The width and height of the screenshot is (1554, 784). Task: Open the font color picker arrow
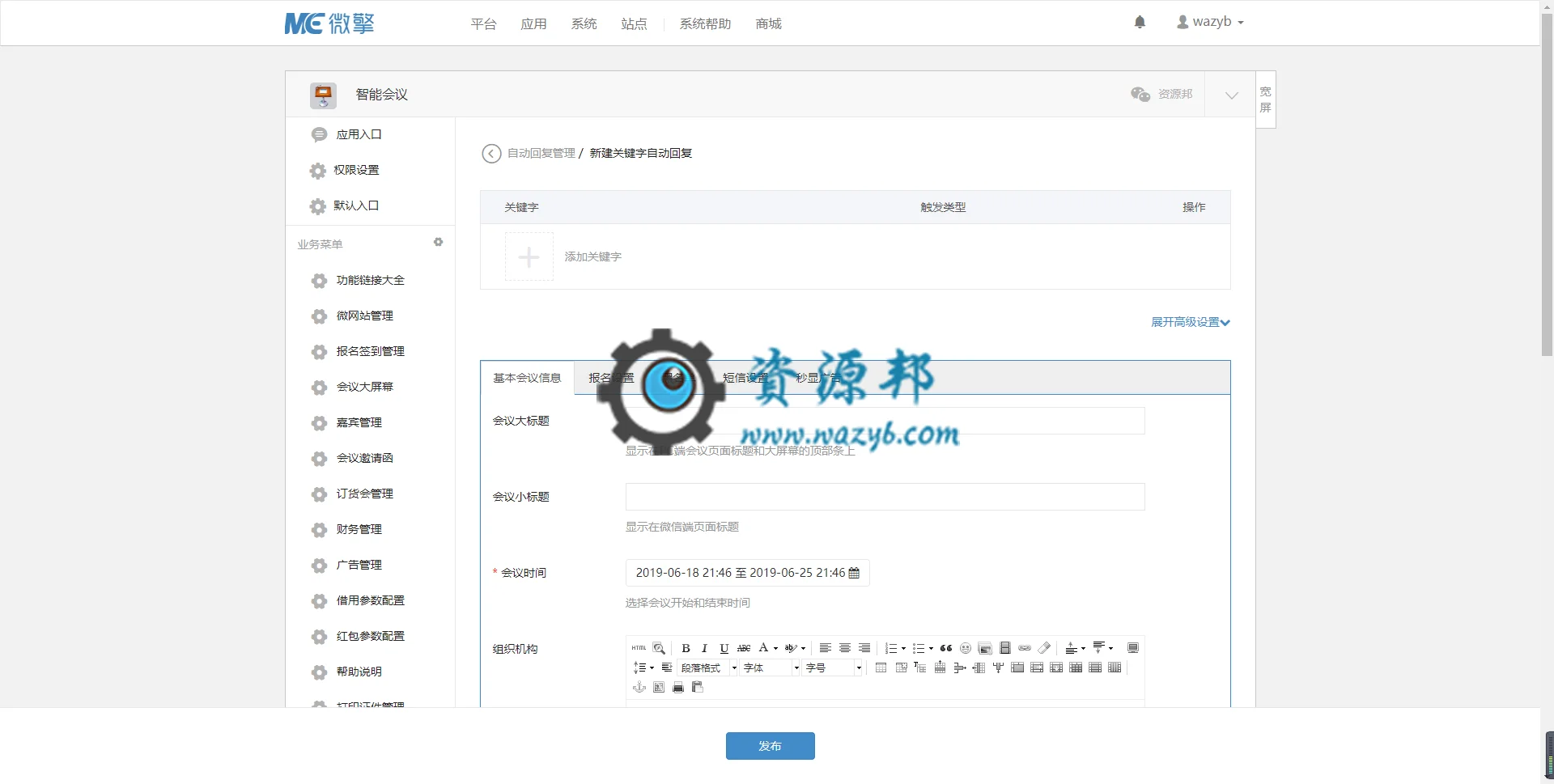point(775,648)
